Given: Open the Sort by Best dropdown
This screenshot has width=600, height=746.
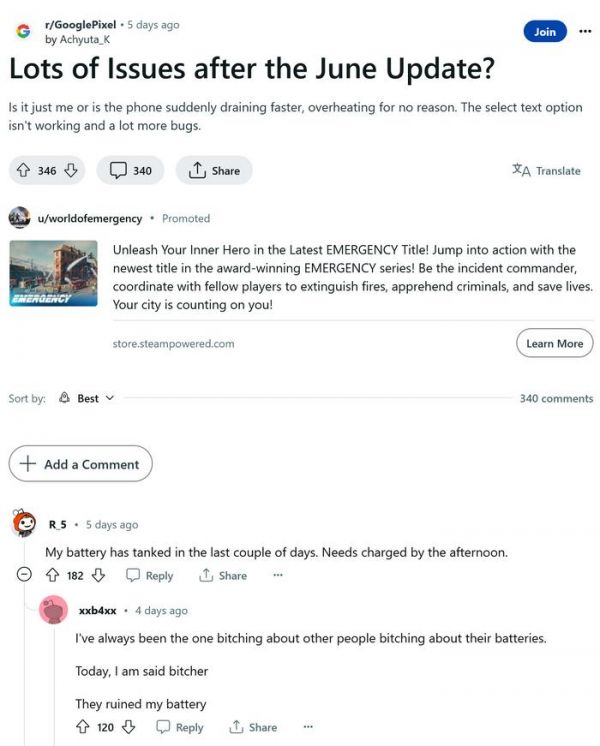Looking at the screenshot, I should tap(87, 398).
